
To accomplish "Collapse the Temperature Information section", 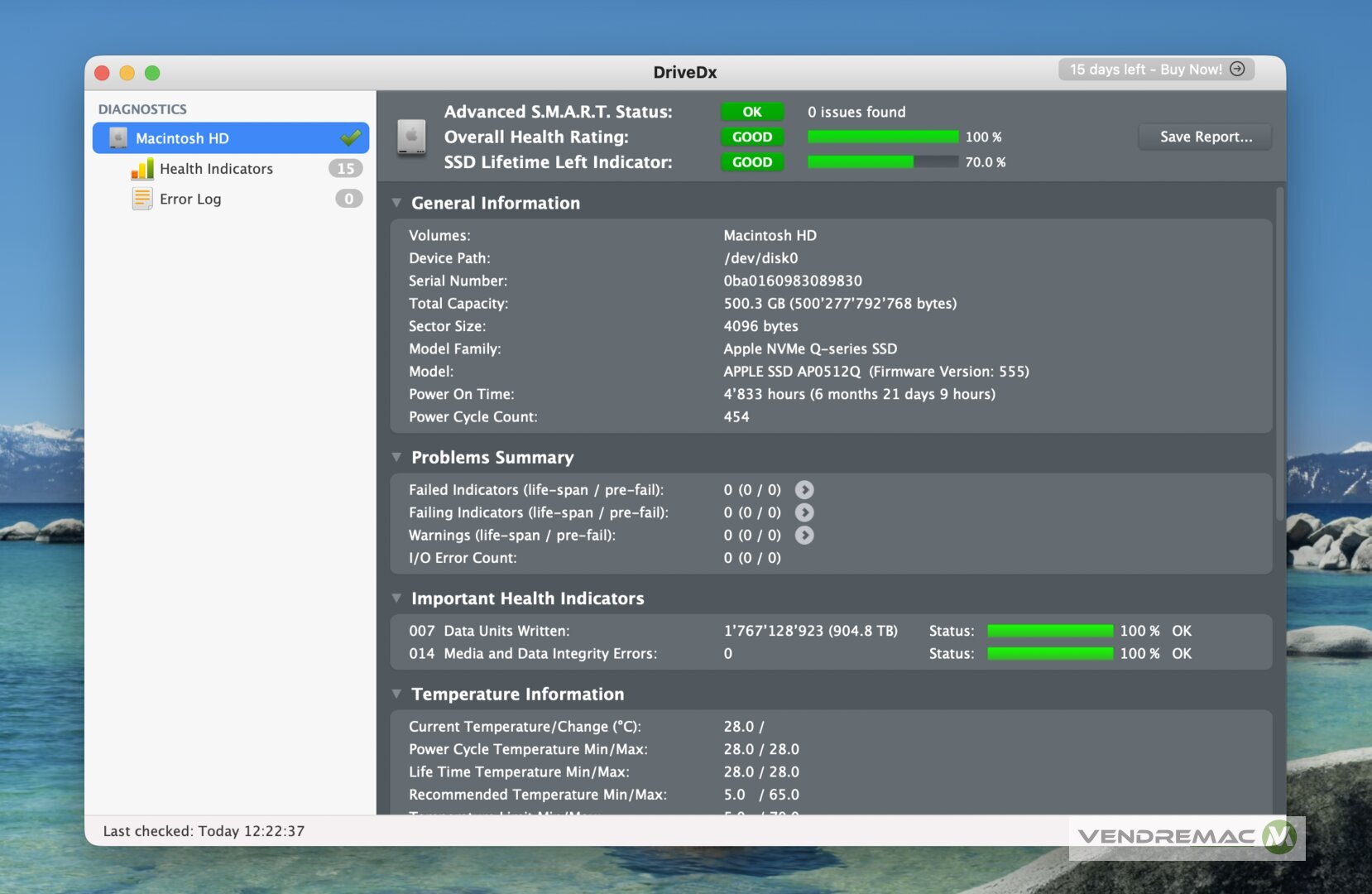I will coord(397,694).
